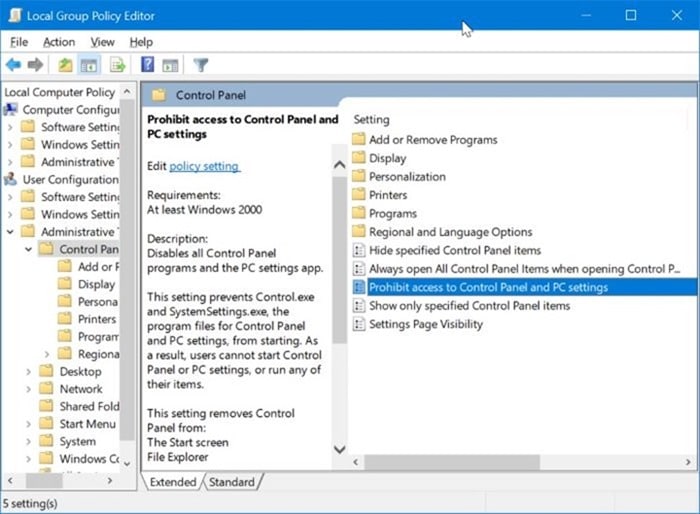
Task: Click Computer Configuration icon in tree
Action: (11, 109)
